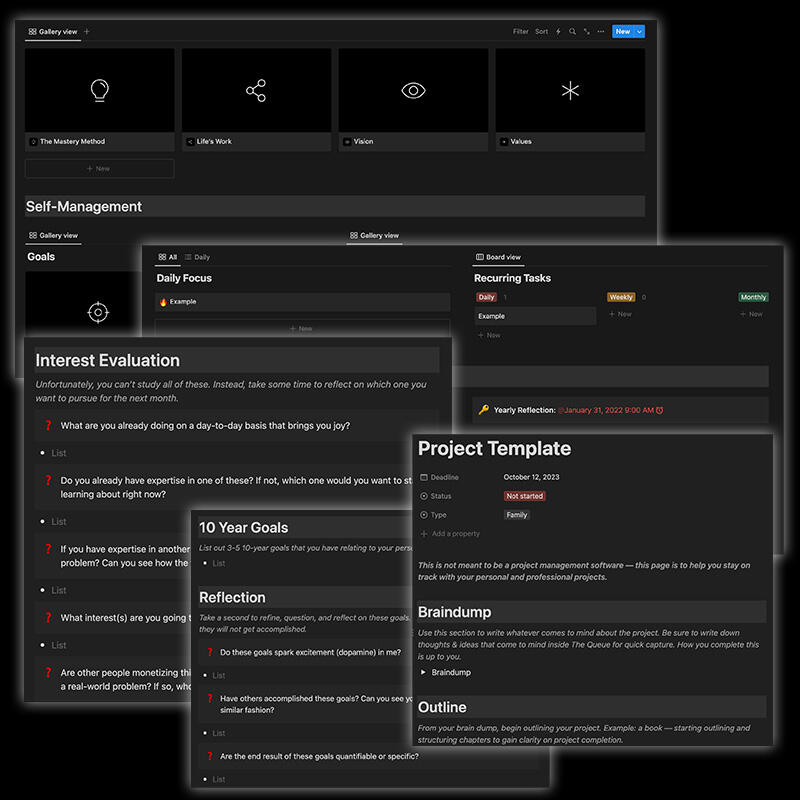
Task: Click the expand full-page arrows icon
Action: pyautogui.click(x=586, y=32)
